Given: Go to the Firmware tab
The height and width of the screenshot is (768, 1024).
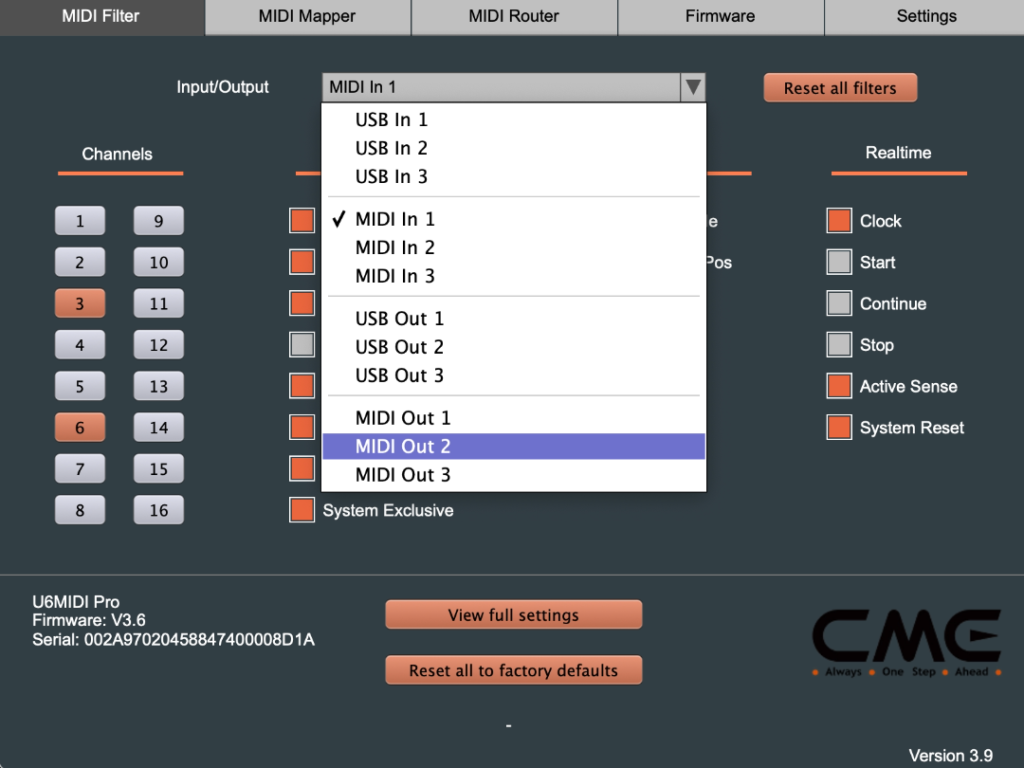Looking at the screenshot, I should pyautogui.click(x=720, y=16).
